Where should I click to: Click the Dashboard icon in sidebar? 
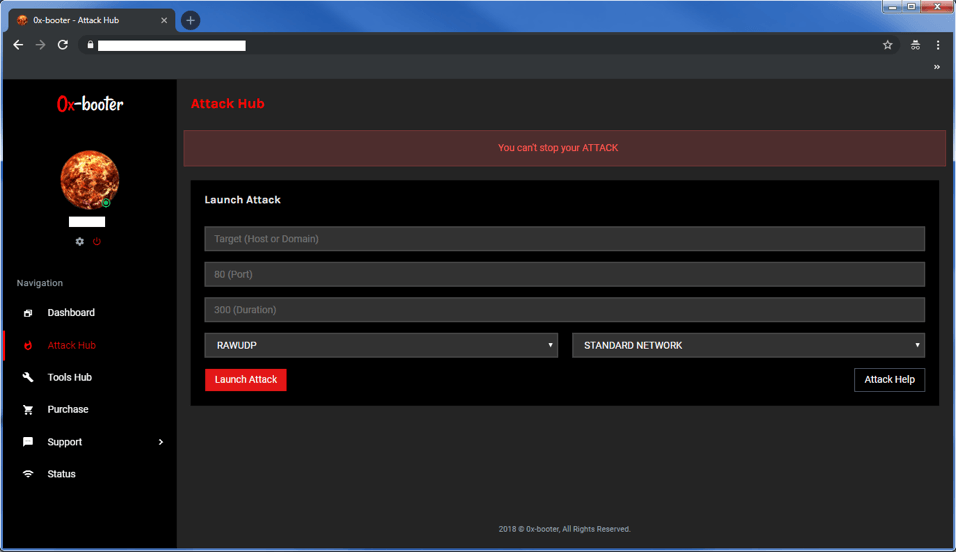click(x=28, y=313)
